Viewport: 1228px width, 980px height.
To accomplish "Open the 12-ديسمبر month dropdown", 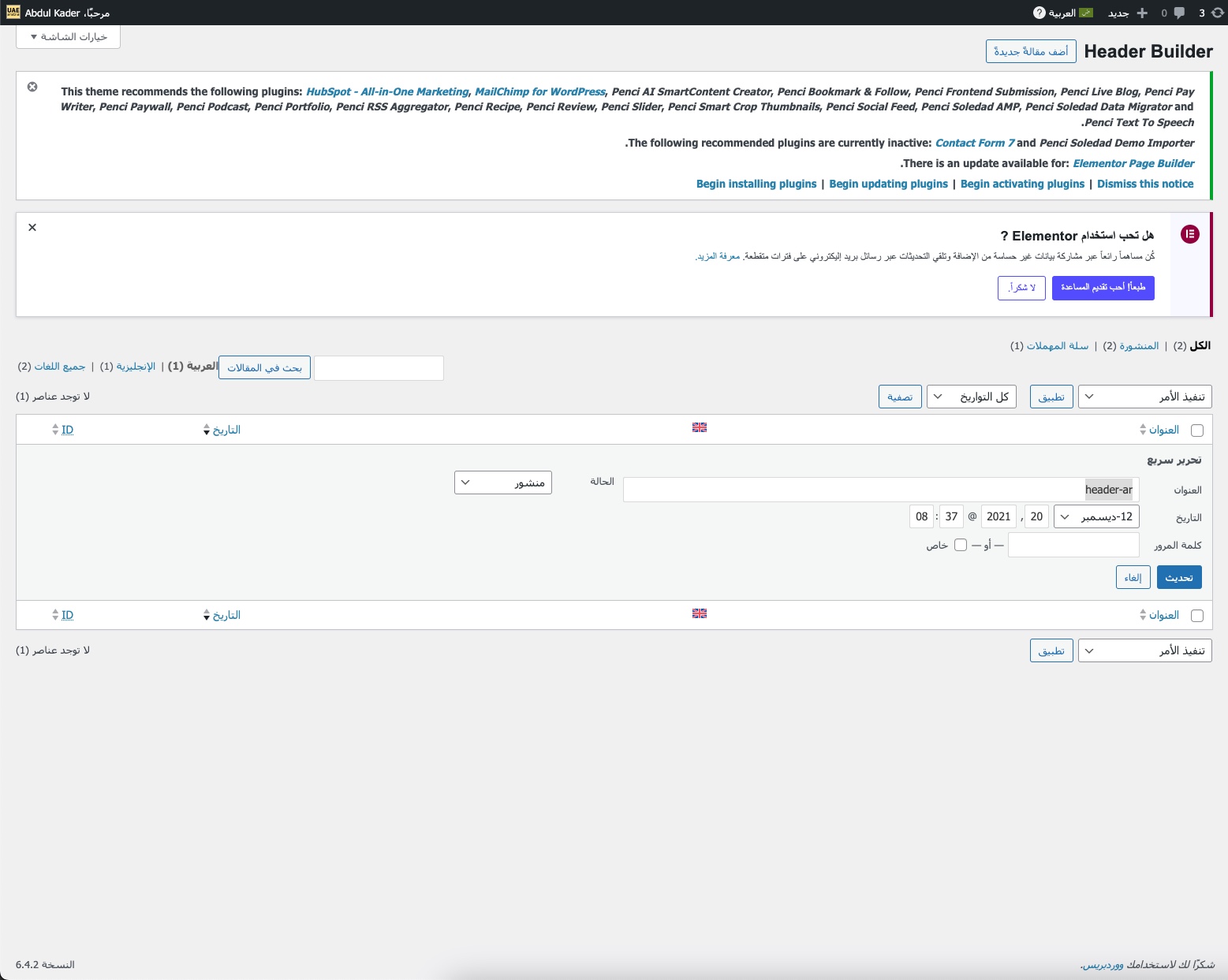I will [x=1096, y=516].
